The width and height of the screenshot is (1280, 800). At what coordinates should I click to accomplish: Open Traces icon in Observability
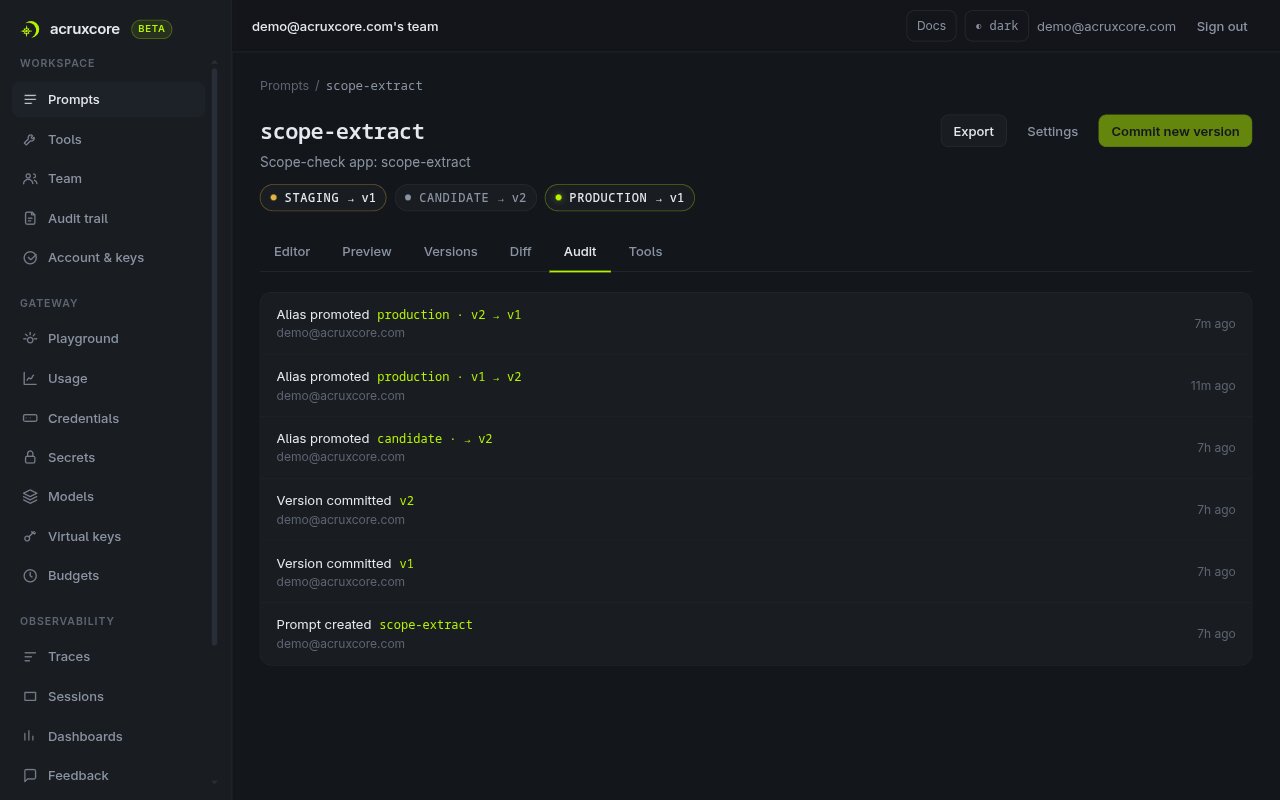coord(30,657)
